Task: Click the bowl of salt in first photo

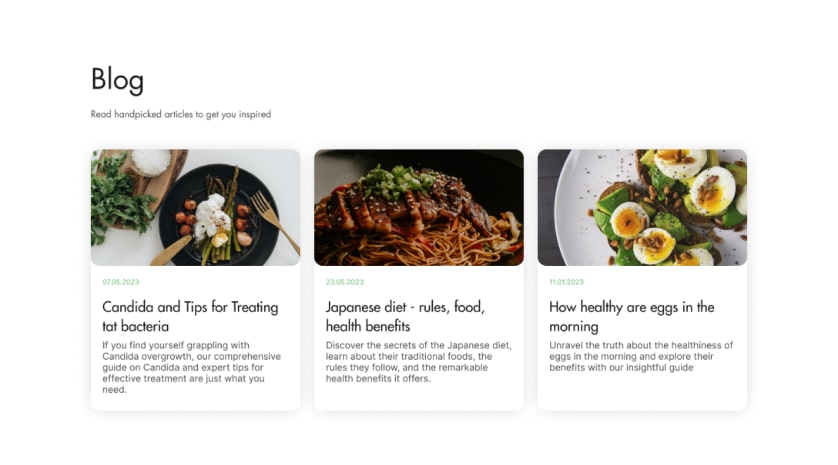Action: (151, 161)
